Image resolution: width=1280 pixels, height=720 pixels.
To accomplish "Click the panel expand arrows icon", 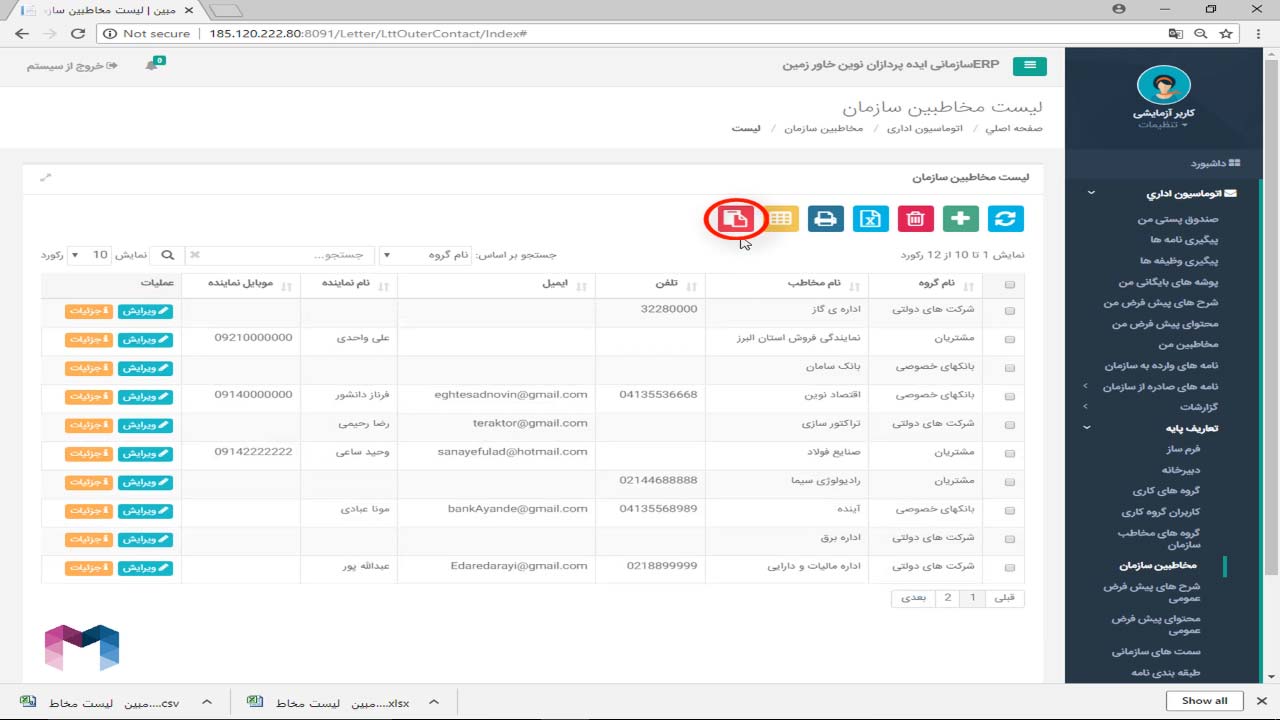I will click(45, 177).
